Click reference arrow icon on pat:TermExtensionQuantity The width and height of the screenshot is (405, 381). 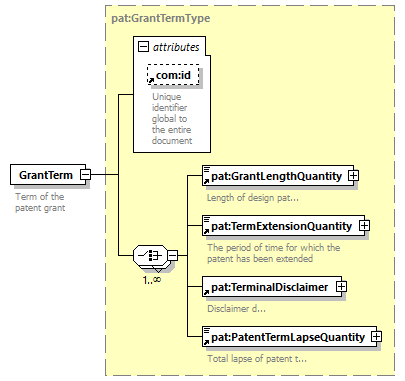pyautogui.click(x=207, y=232)
